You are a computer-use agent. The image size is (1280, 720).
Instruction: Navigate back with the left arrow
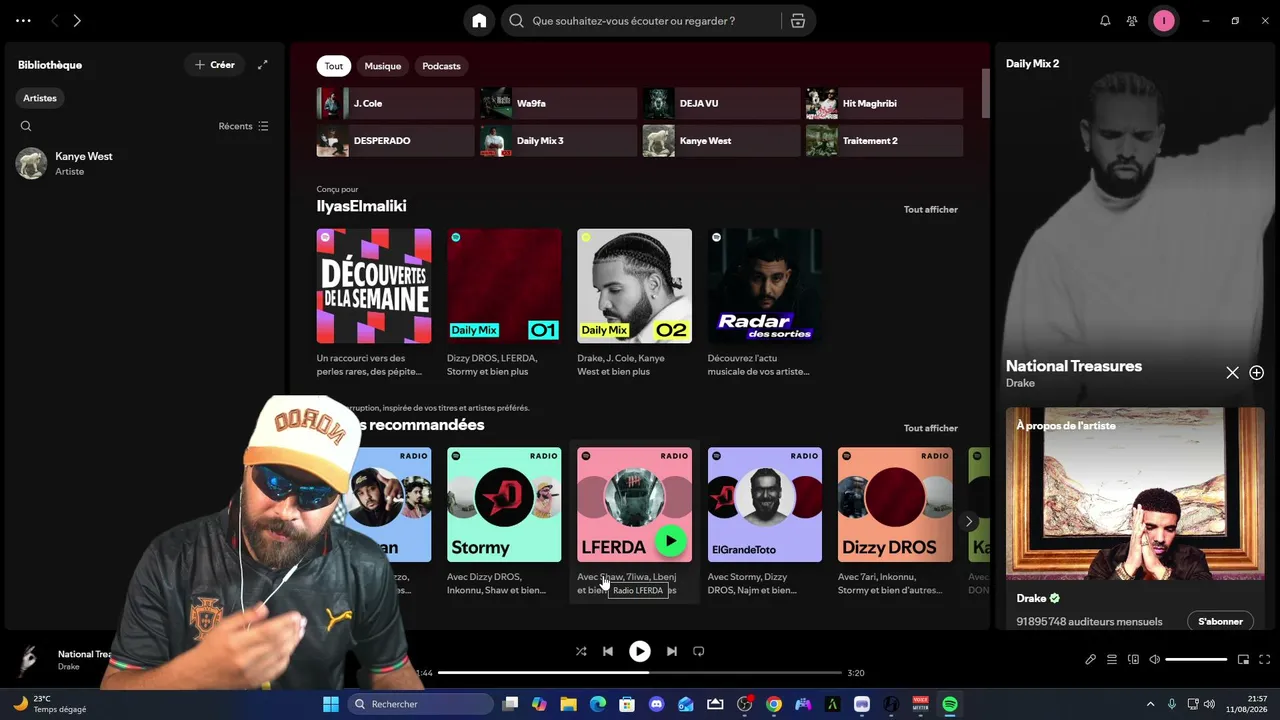(55, 21)
